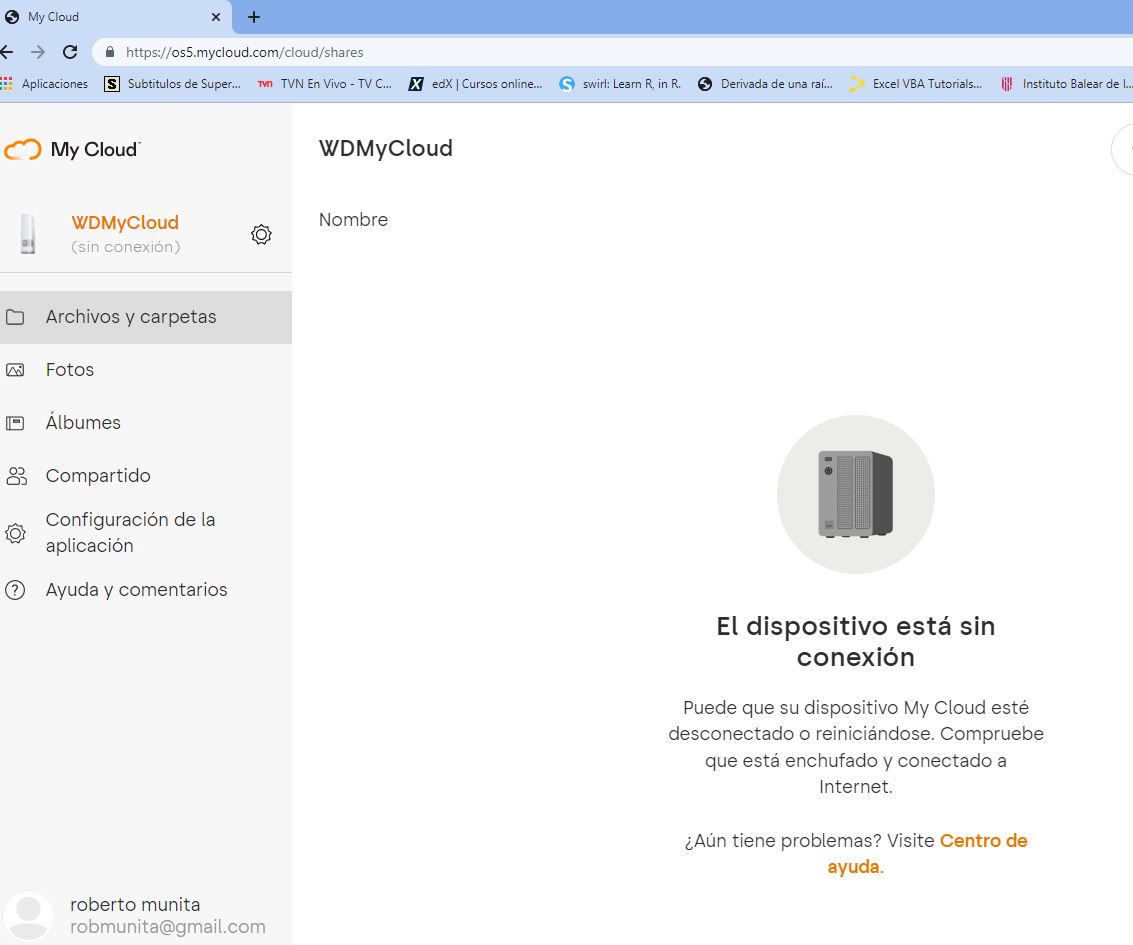Go to Fotos section

point(146,370)
